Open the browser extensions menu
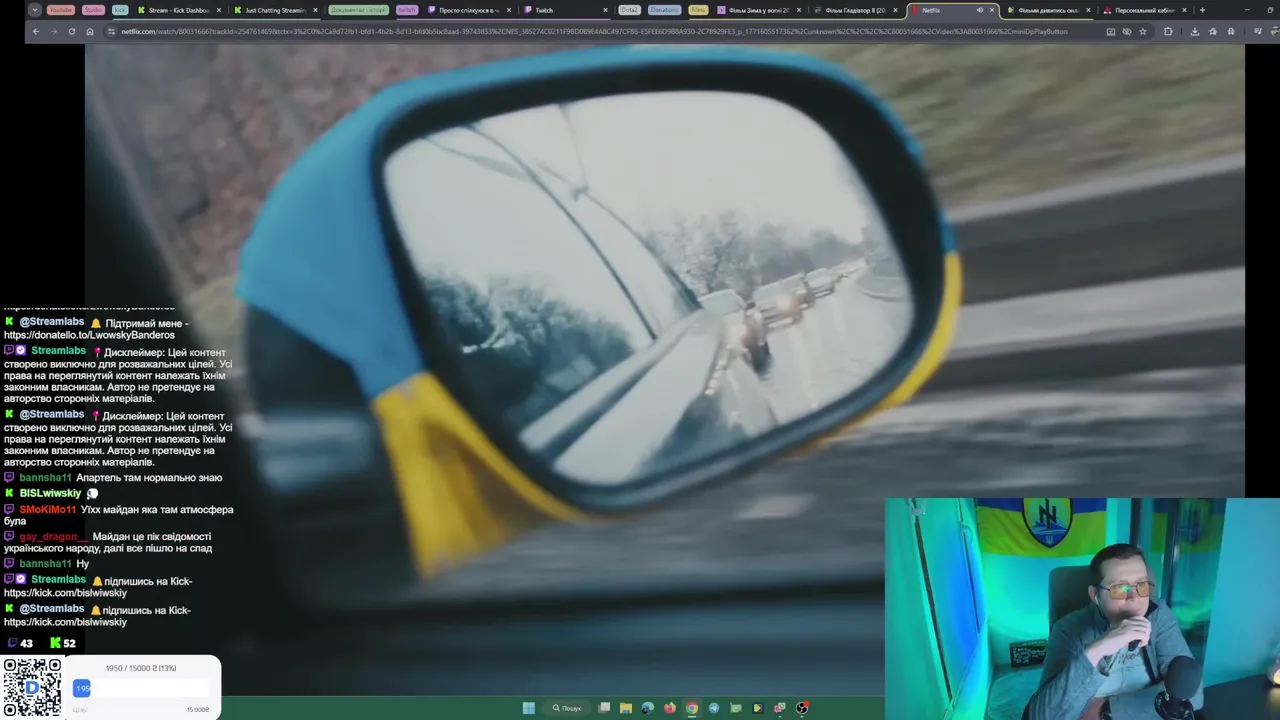Screen dimensions: 1280x720 coord(1168,31)
